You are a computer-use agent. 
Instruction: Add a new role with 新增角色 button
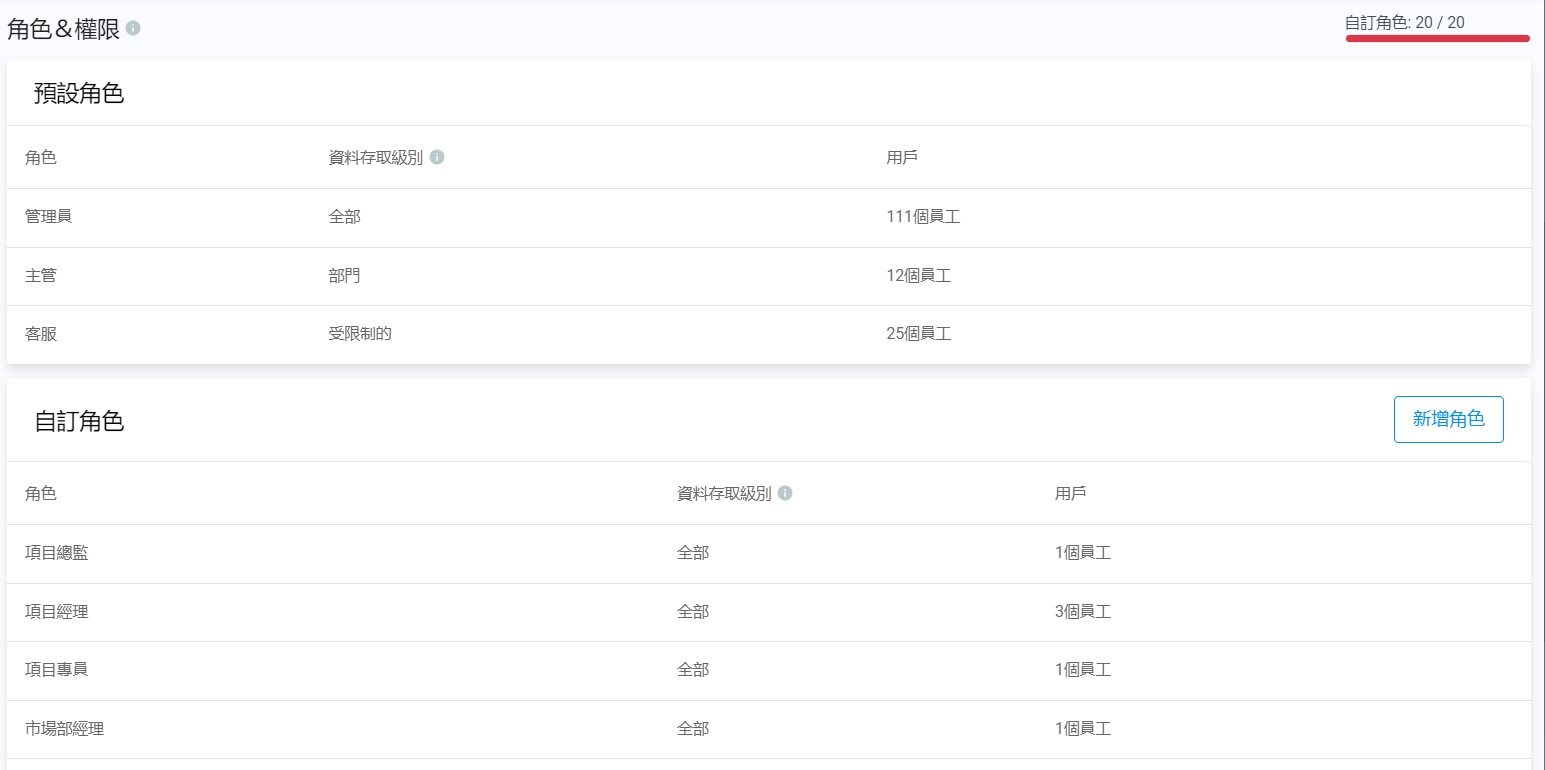[1448, 419]
